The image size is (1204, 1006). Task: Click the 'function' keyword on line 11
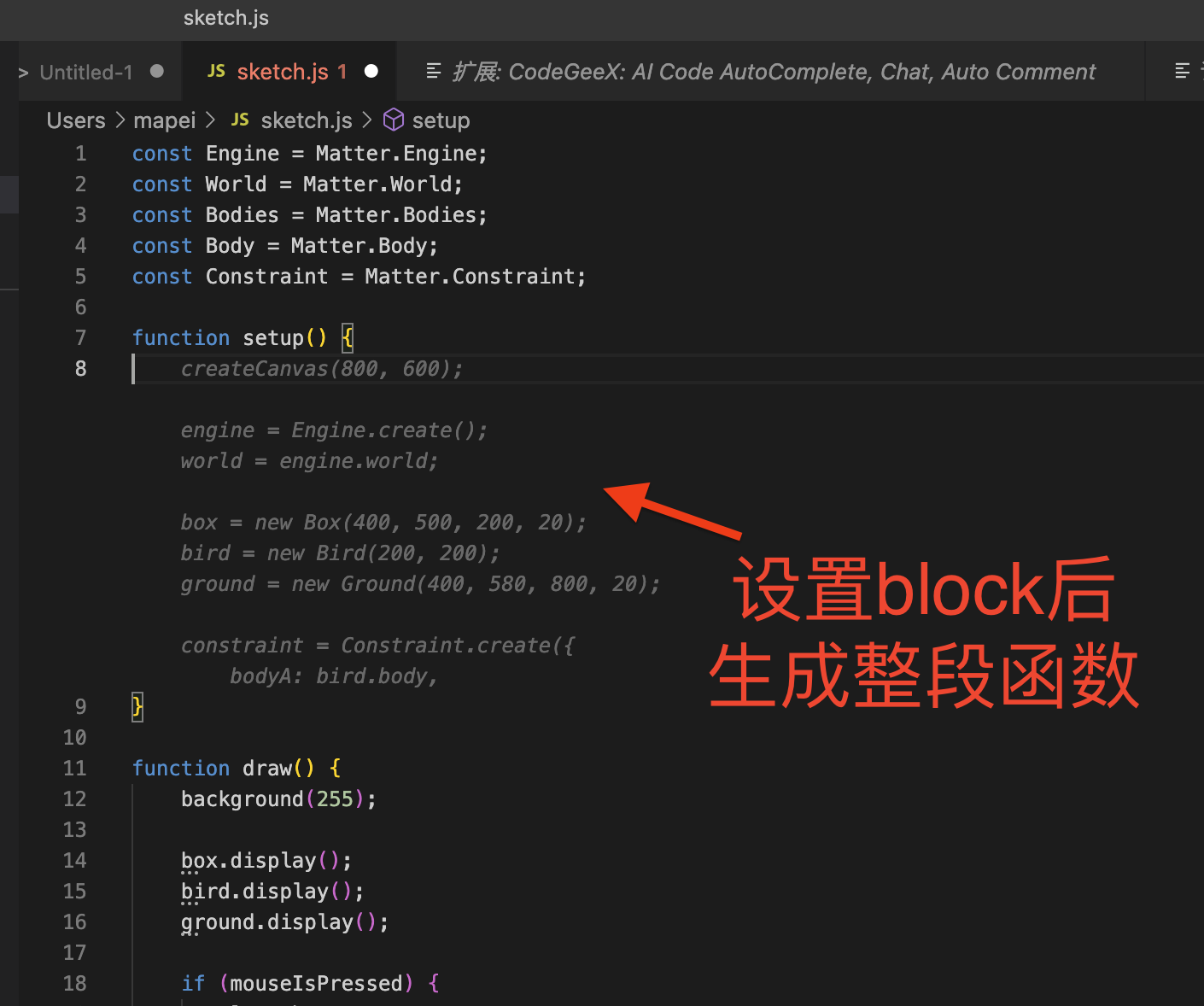(181, 769)
